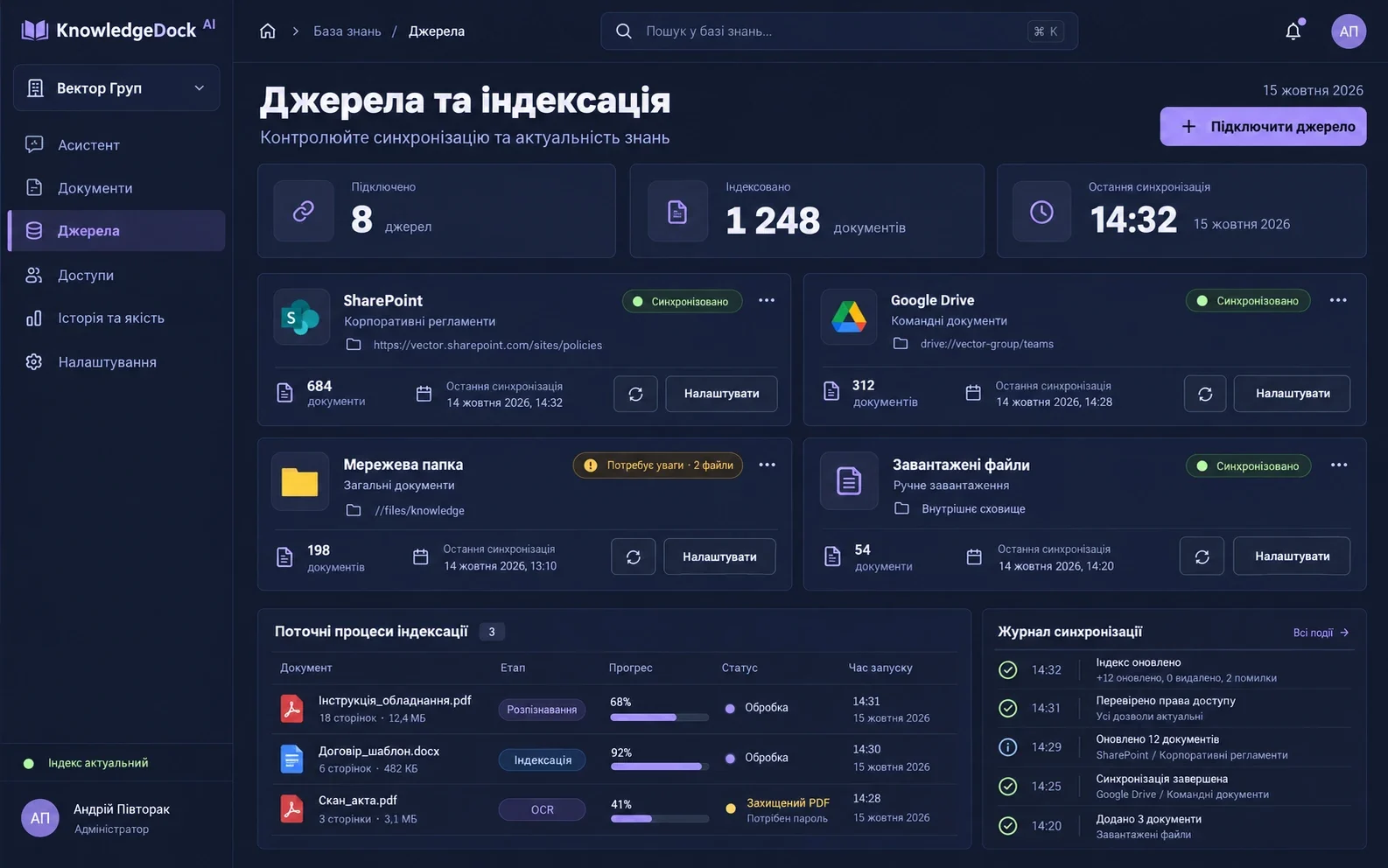Click Налаштувати for Google Drive
Viewport: 1388px width, 868px height.
[x=1292, y=394]
